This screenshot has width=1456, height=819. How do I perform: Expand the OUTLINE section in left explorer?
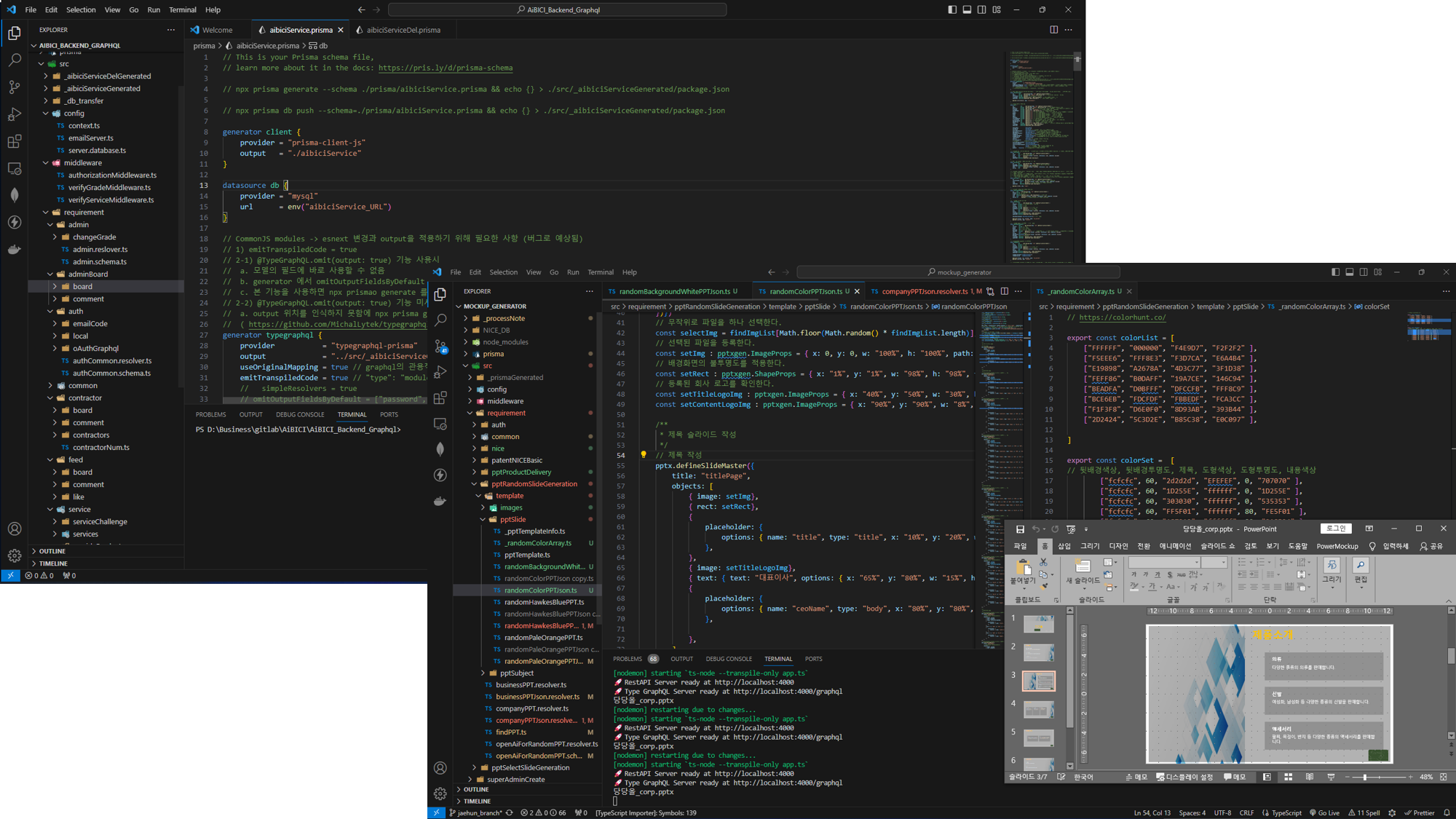52,551
